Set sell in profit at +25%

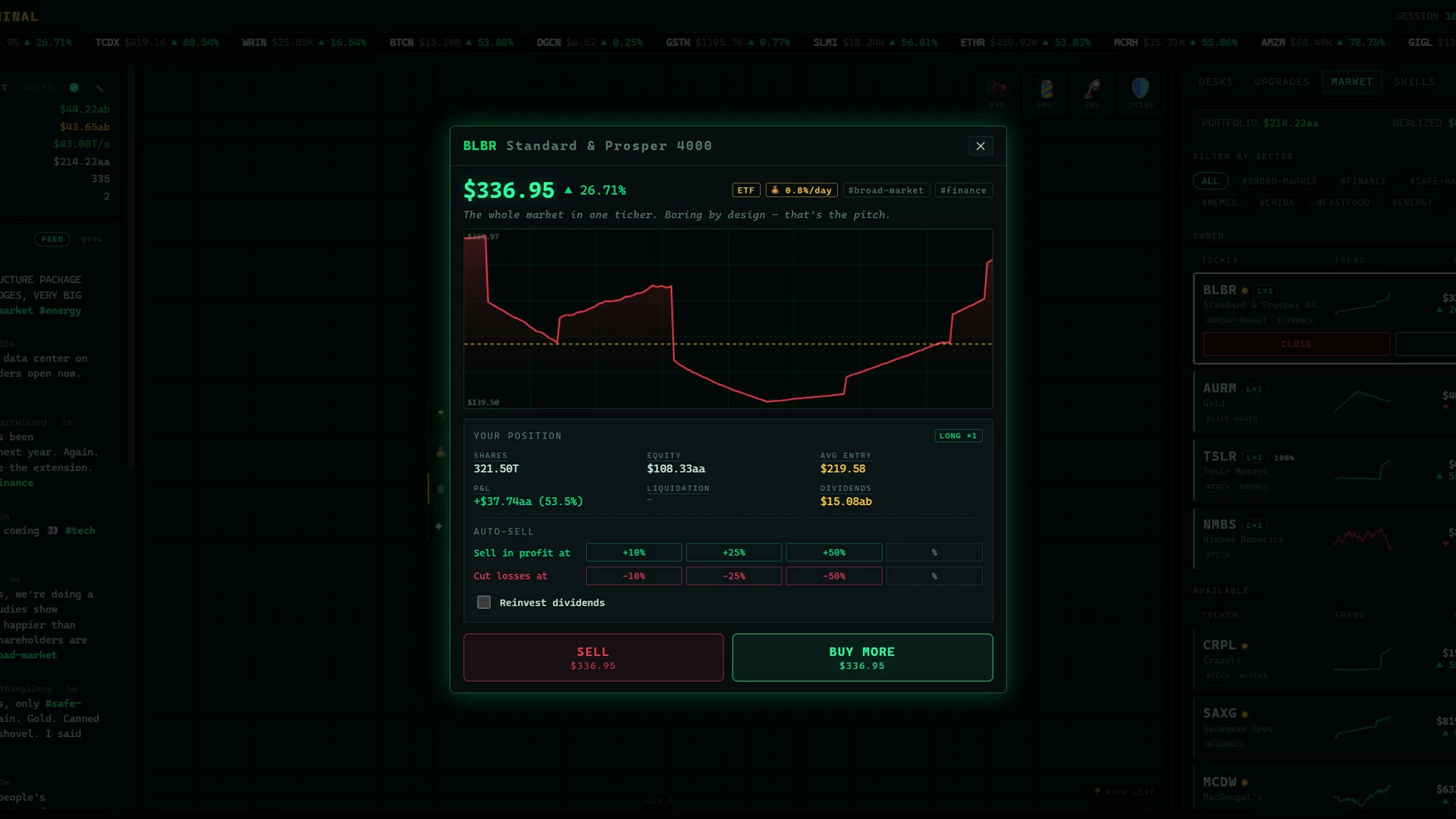(x=733, y=553)
